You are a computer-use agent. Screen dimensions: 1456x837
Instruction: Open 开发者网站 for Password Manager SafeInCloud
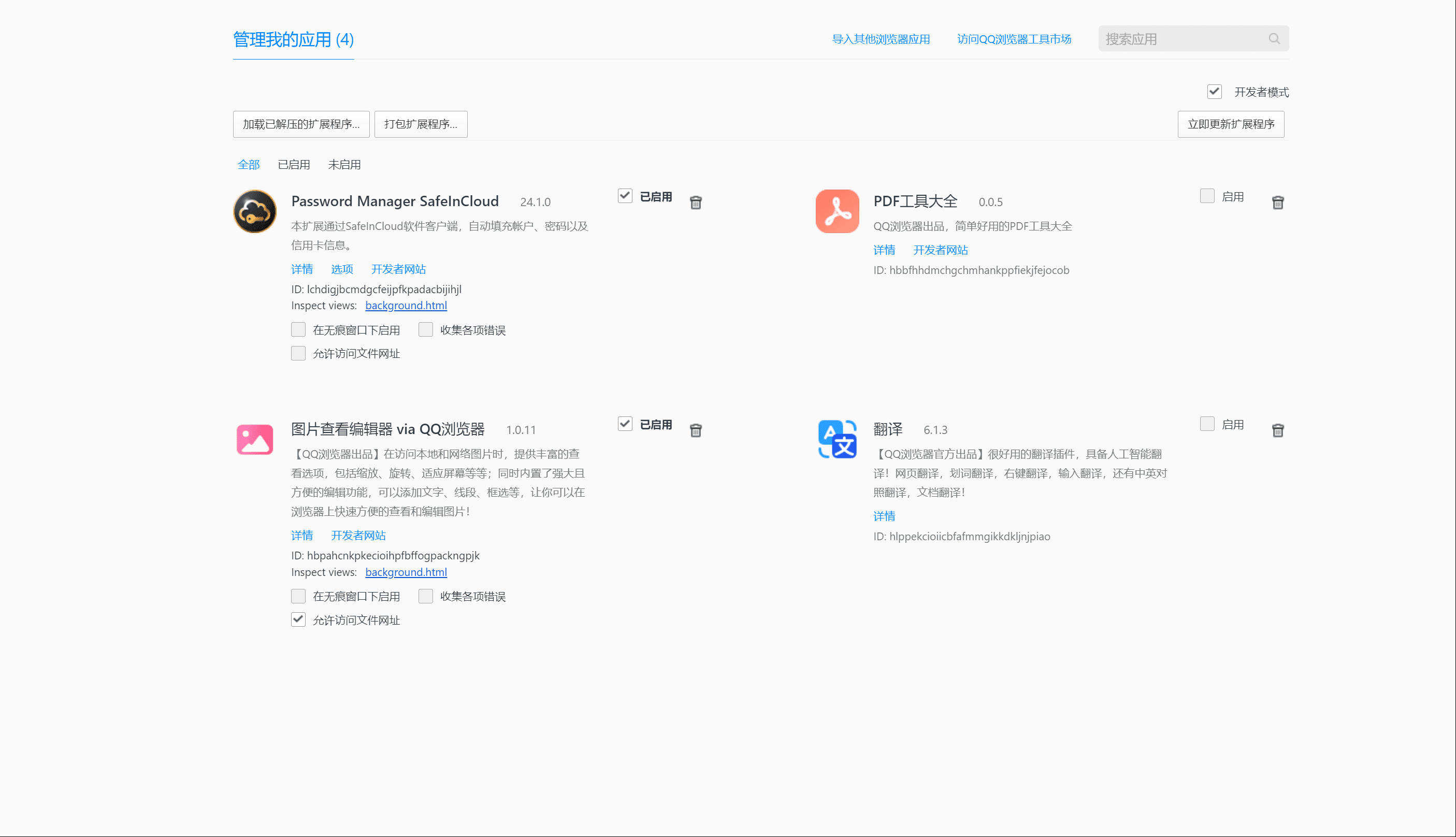coord(398,269)
